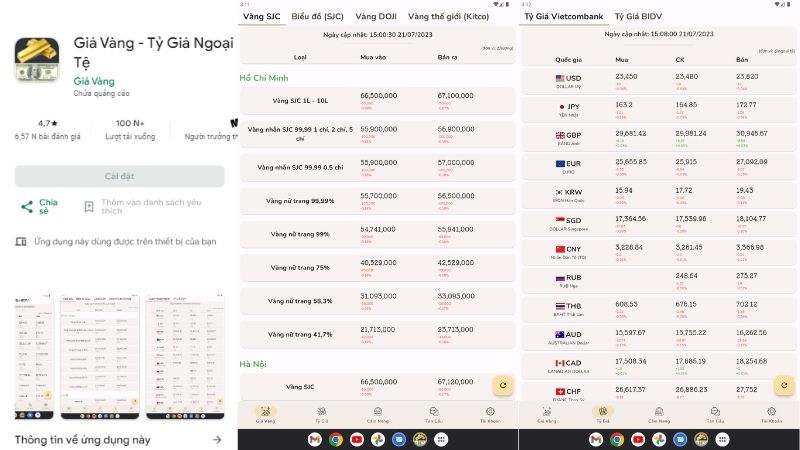Viewport: 800px width, 450px height.
Task: Open Messages from the exchange rate screenshot dock
Action: (x=680, y=439)
